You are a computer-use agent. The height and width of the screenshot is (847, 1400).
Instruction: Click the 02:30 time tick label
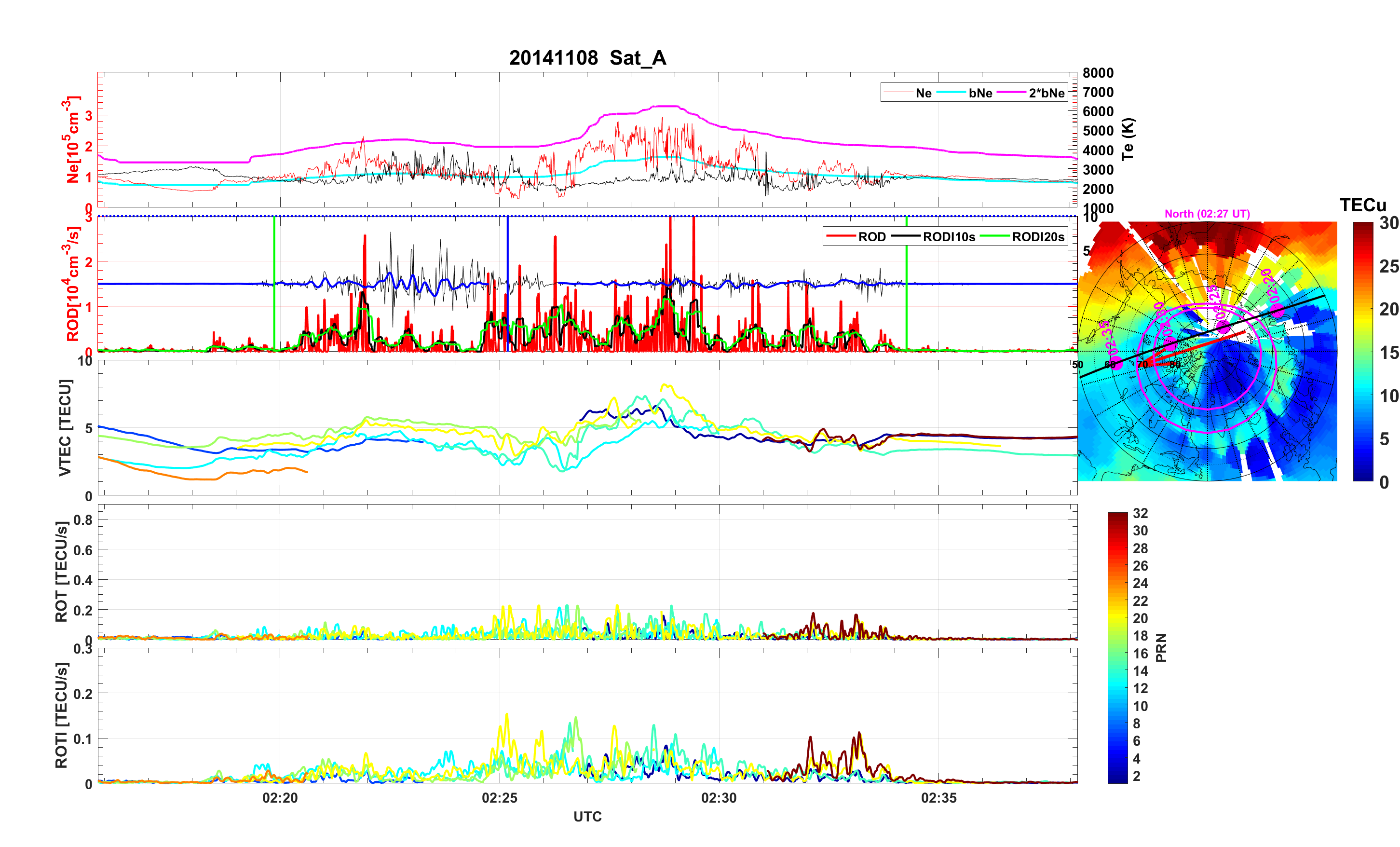(719, 798)
